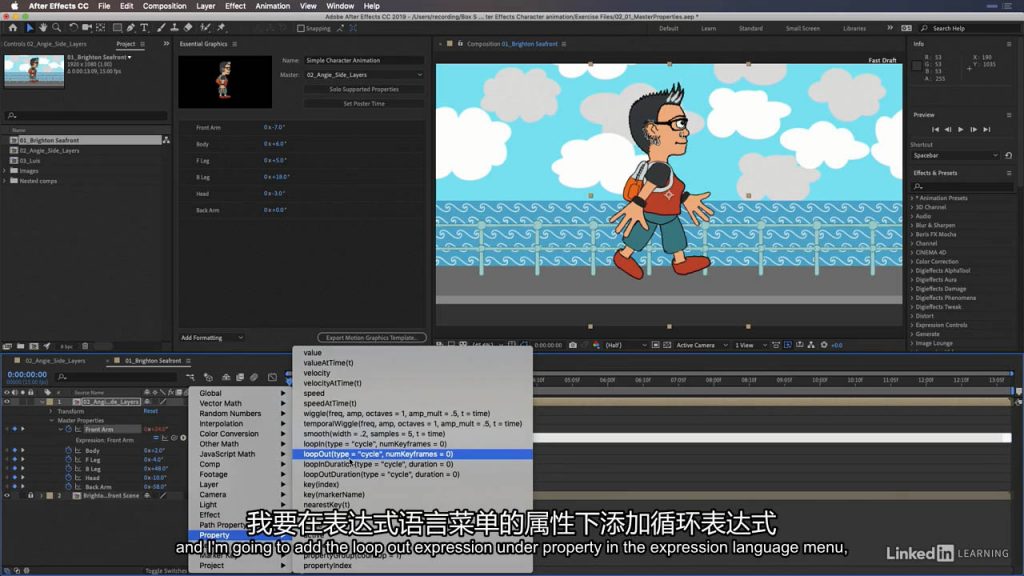Image resolution: width=1024 pixels, height=576 pixels.
Task: Toggle the enable expression equals icon
Action: click(156, 438)
